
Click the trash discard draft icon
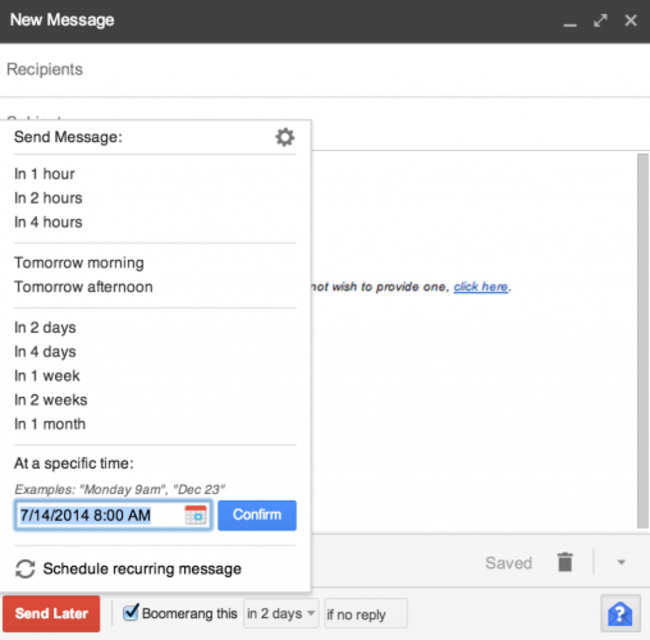(x=565, y=562)
